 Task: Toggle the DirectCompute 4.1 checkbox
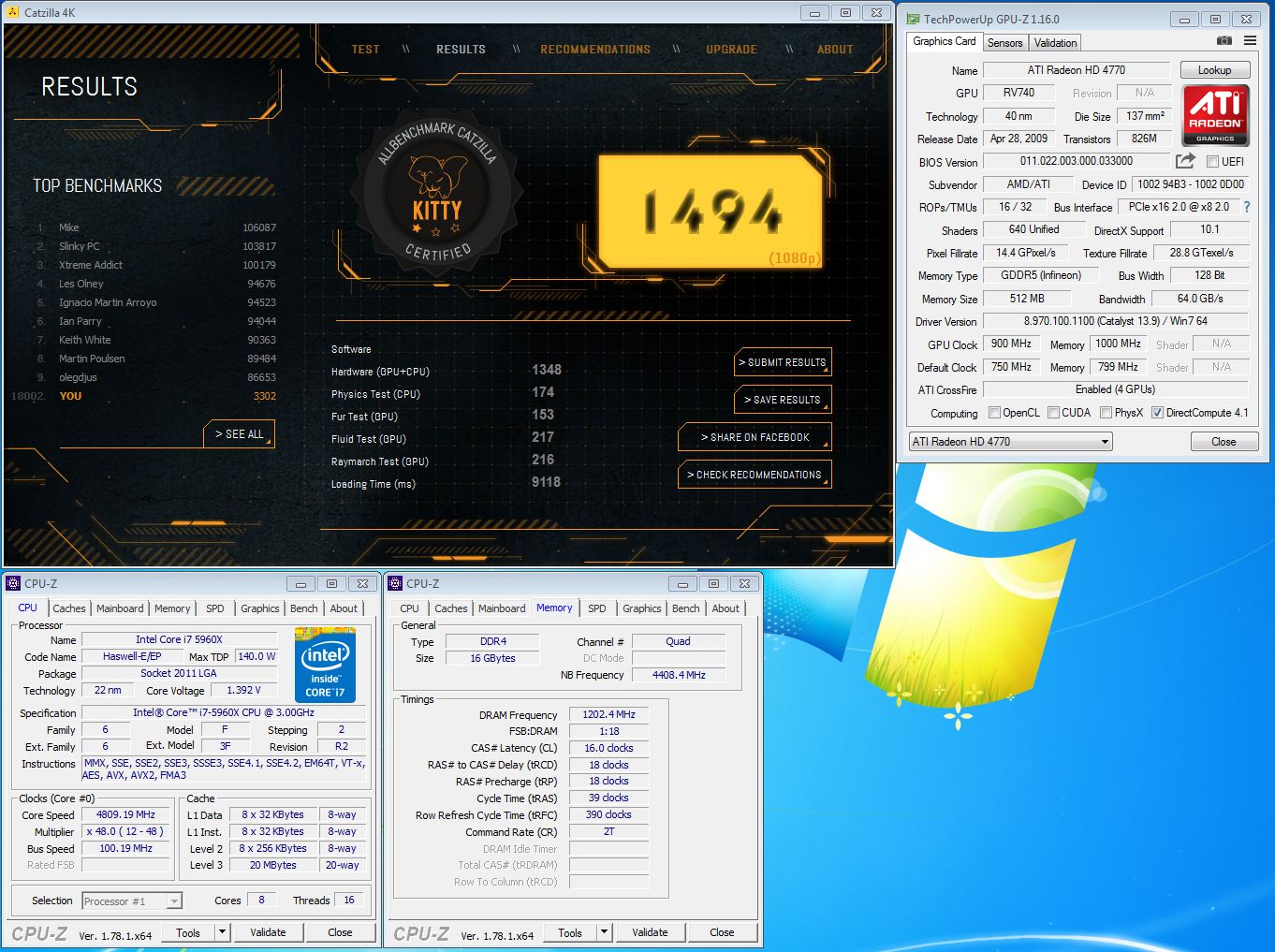[1157, 413]
